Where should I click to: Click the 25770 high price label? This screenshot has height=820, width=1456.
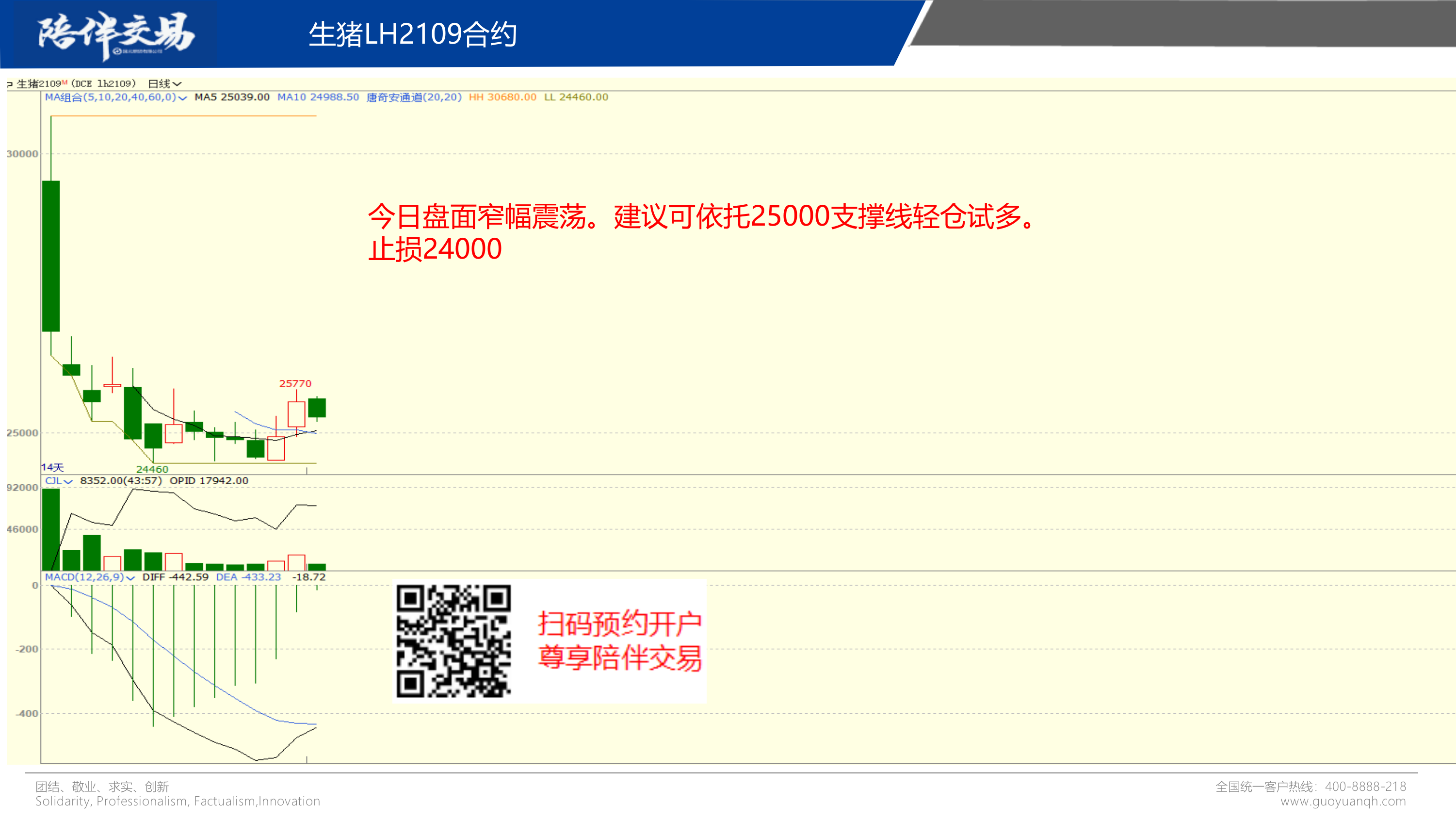295,383
